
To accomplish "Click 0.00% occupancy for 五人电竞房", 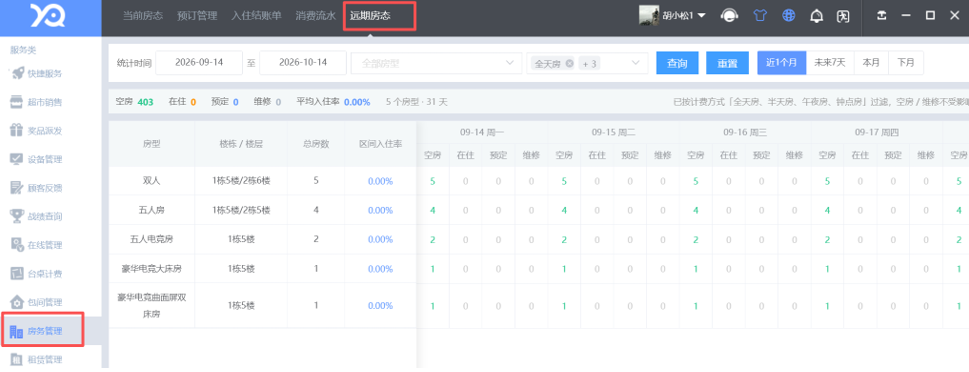I will [380, 239].
